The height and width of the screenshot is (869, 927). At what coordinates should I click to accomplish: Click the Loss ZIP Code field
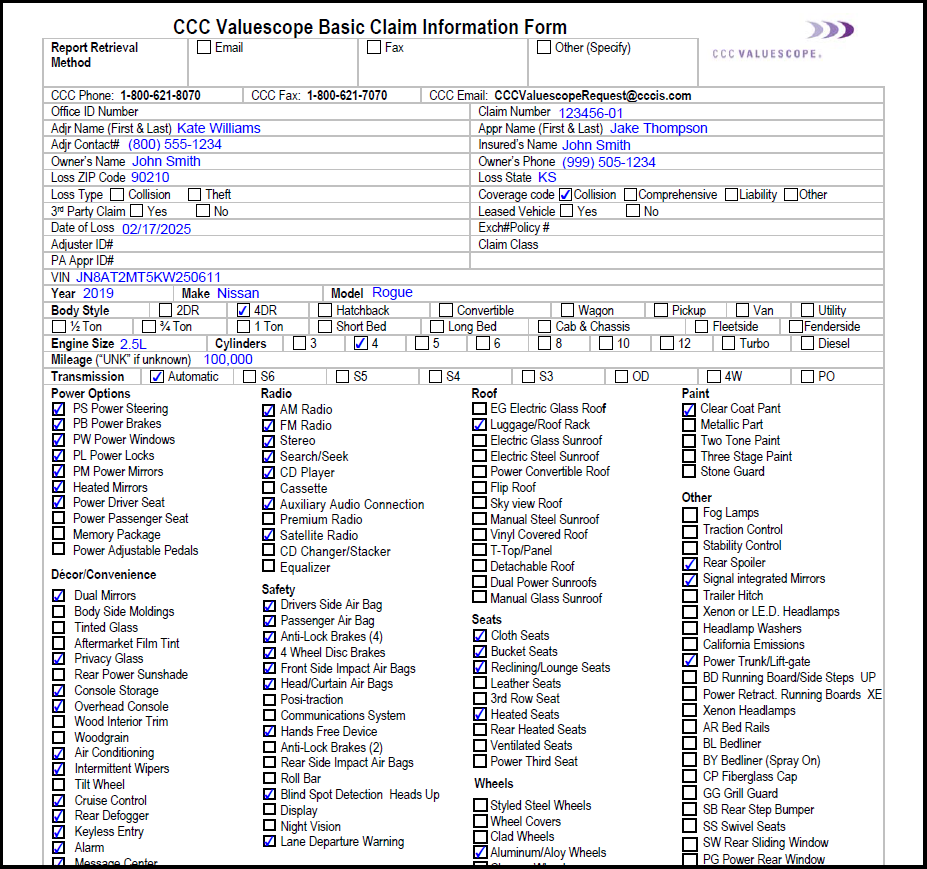[150, 177]
